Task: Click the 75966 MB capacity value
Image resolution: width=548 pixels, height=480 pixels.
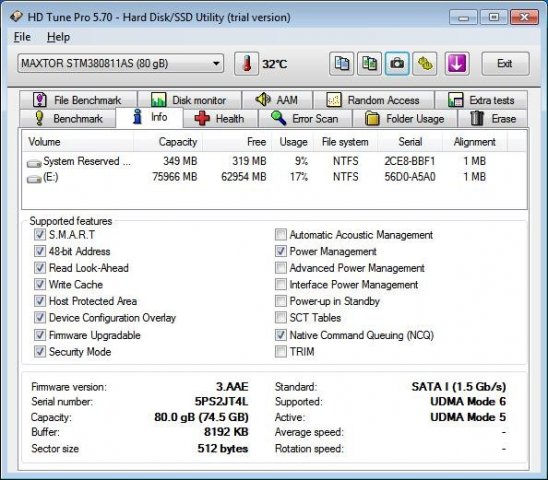Action: (175, 177)
